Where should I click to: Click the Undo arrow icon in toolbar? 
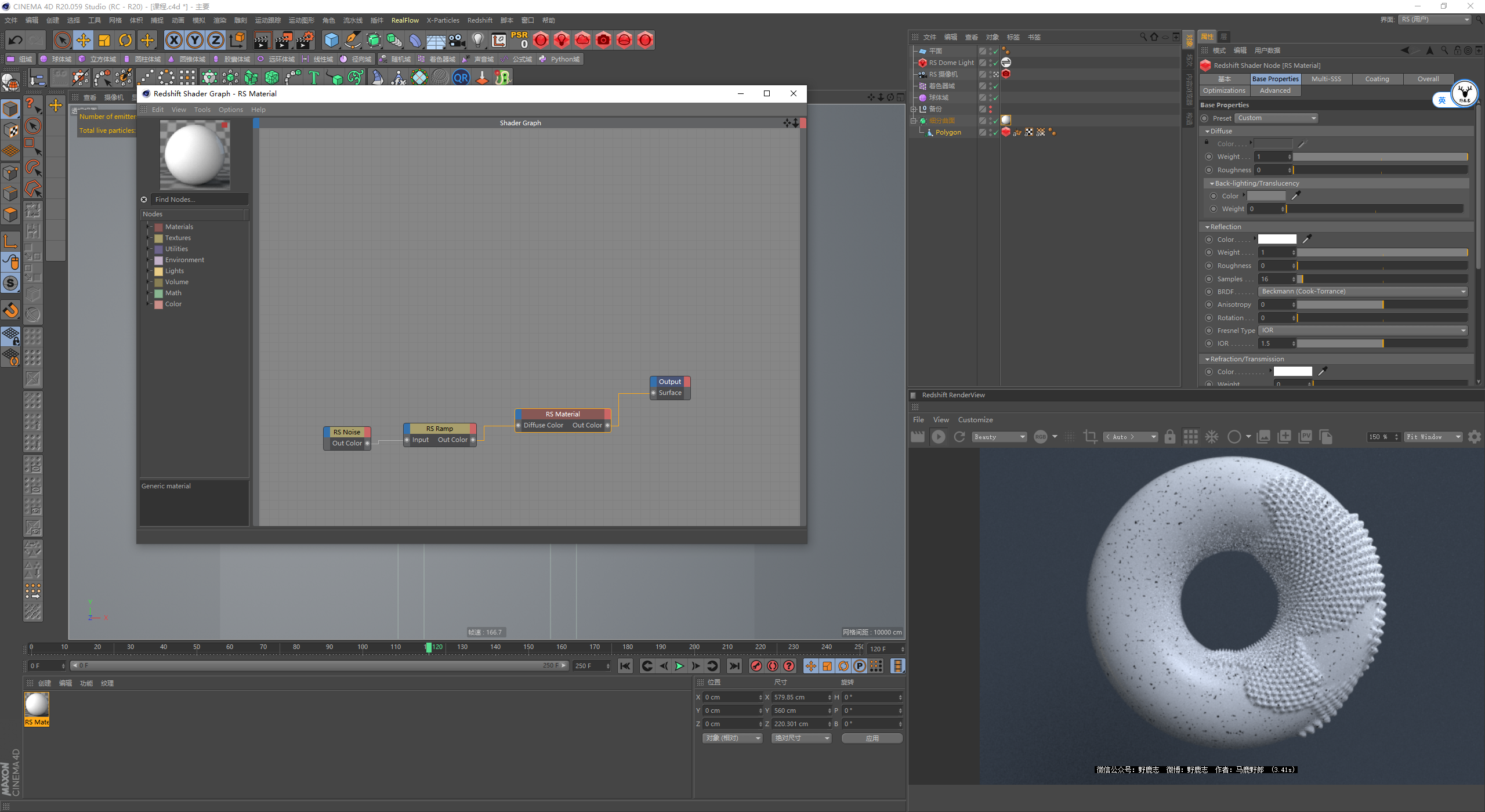pos(16,40)
